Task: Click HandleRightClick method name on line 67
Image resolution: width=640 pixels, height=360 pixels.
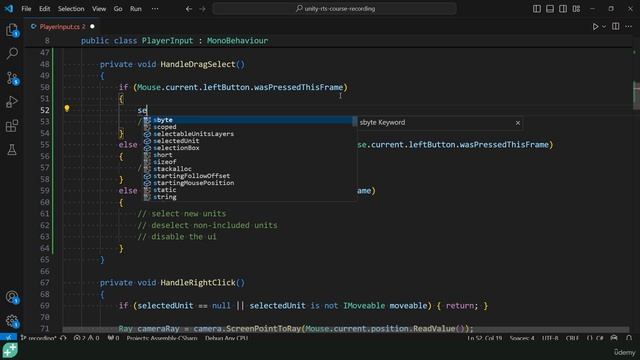Action: [x=198, y=282]
